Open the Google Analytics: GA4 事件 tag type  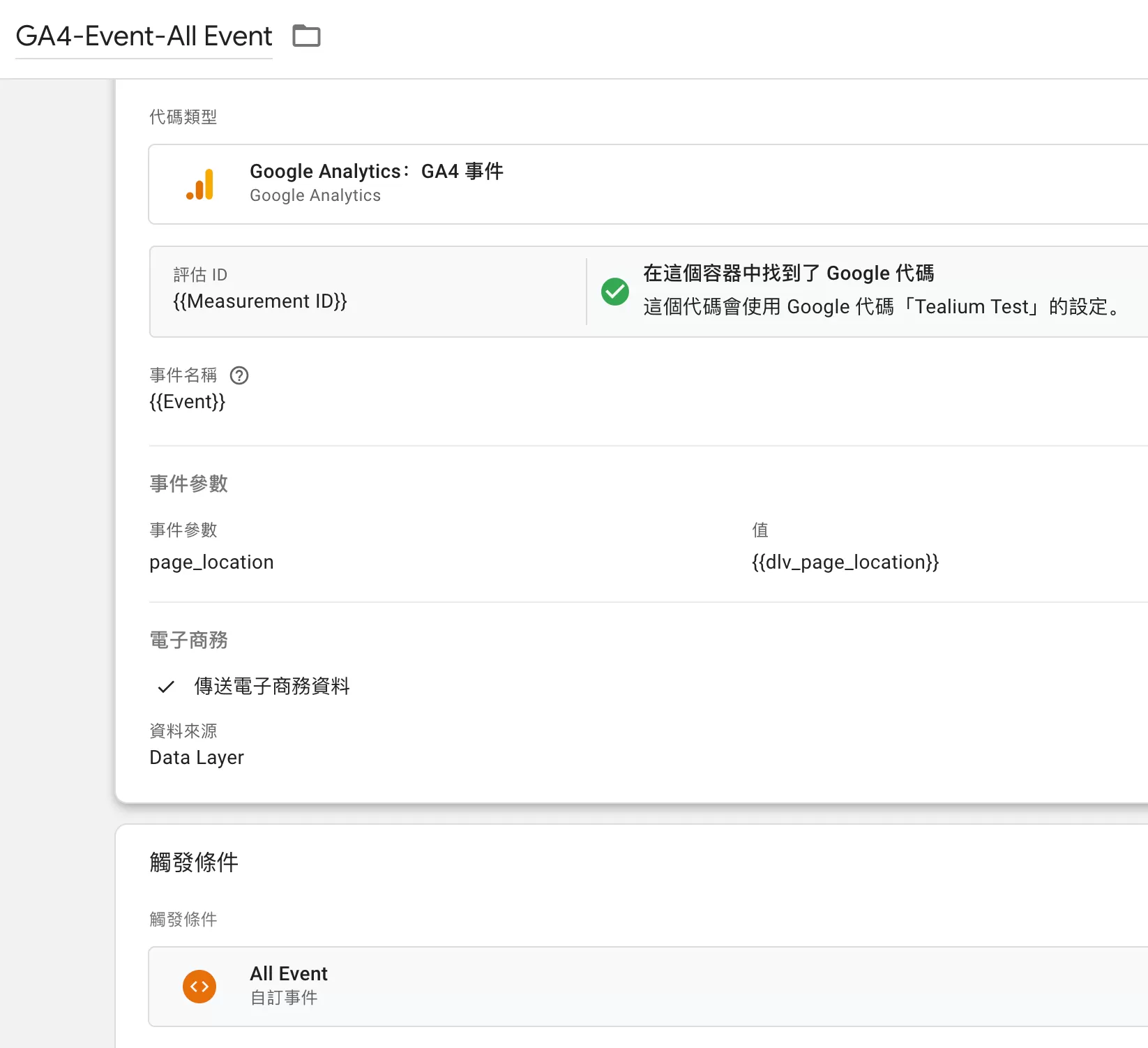[649, 184]
